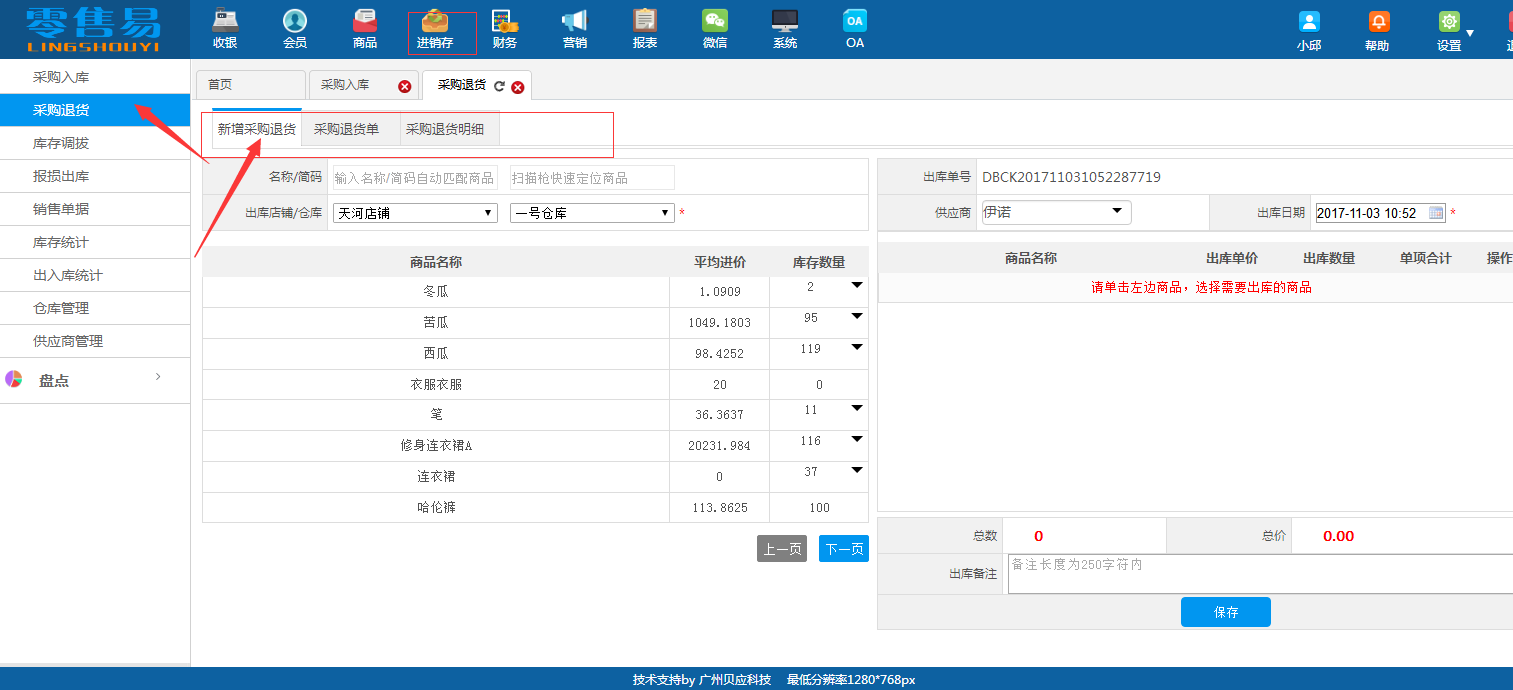Click the calendar icon in 出库日期 field
This screenshot has height=690, width=1513.
point(1436,213)
